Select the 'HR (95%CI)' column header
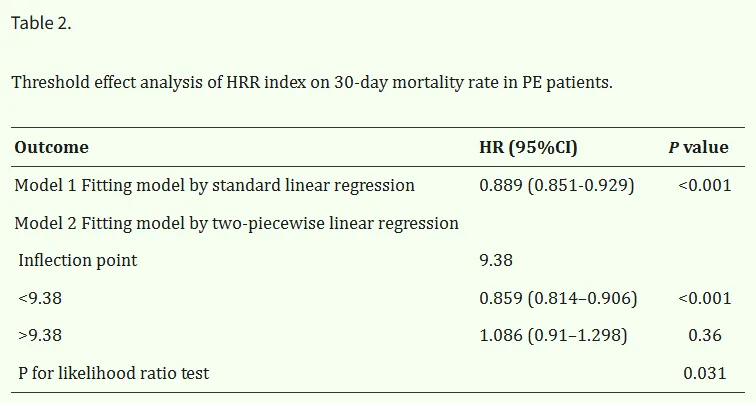The image size is (756, 403). tap(528, 147)
